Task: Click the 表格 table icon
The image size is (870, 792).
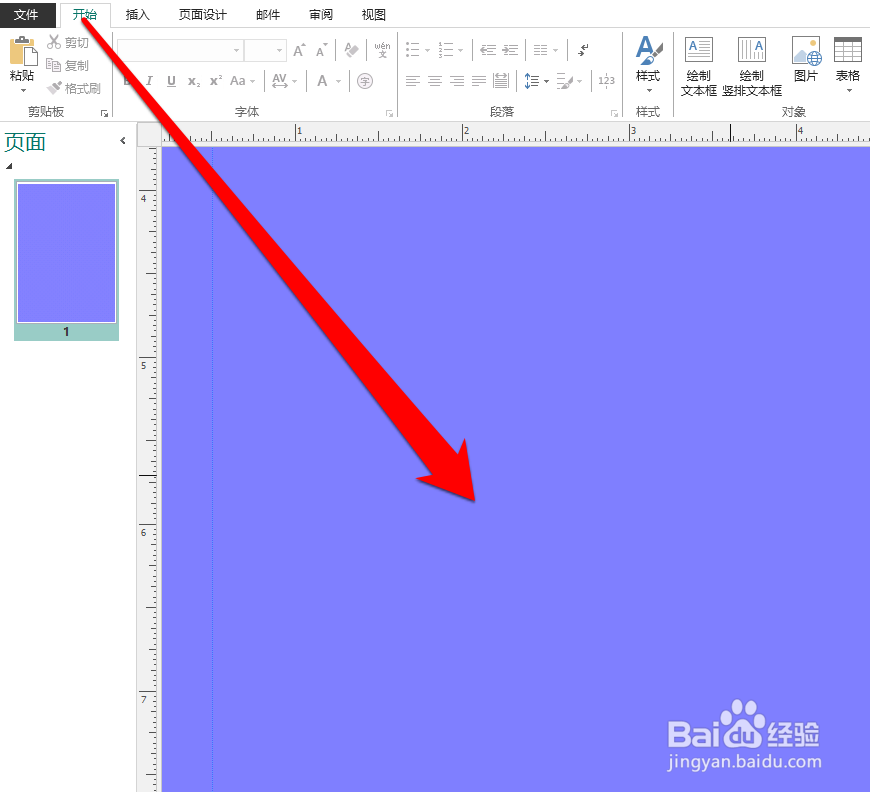Action: [x=847, y=50]
